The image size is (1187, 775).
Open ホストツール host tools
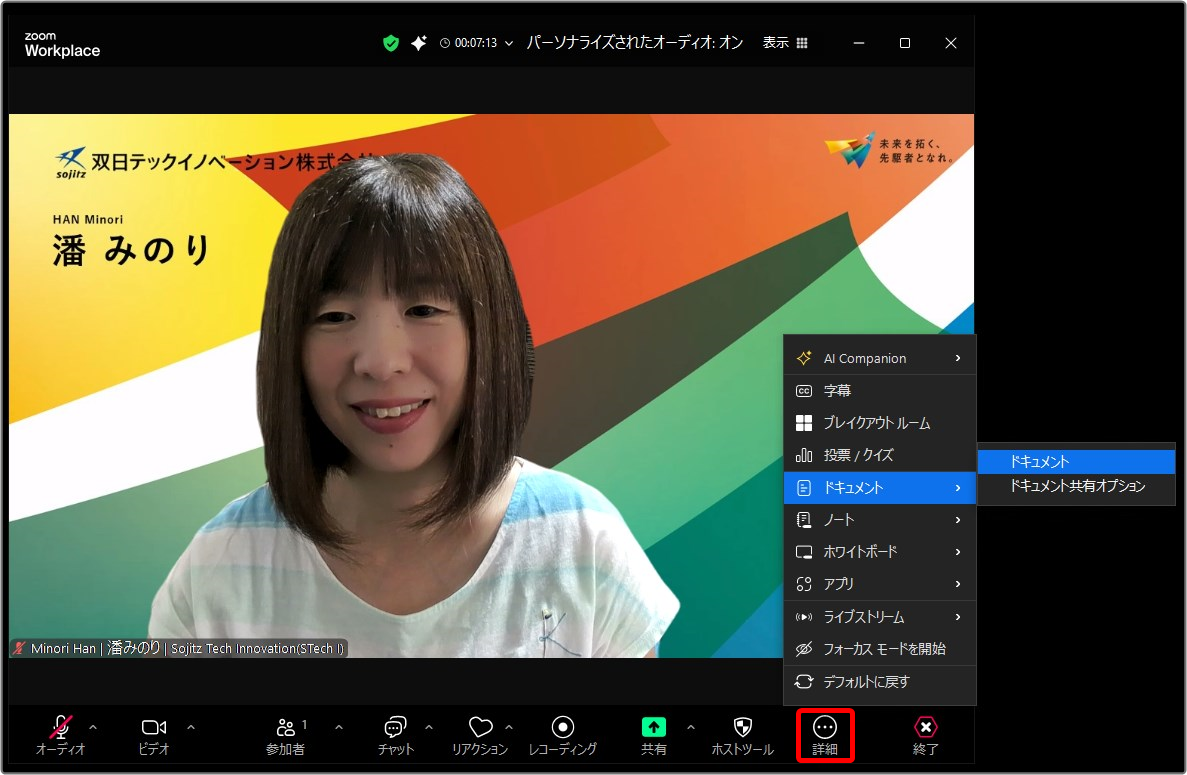pyautogui.click(x=741, y=735)
